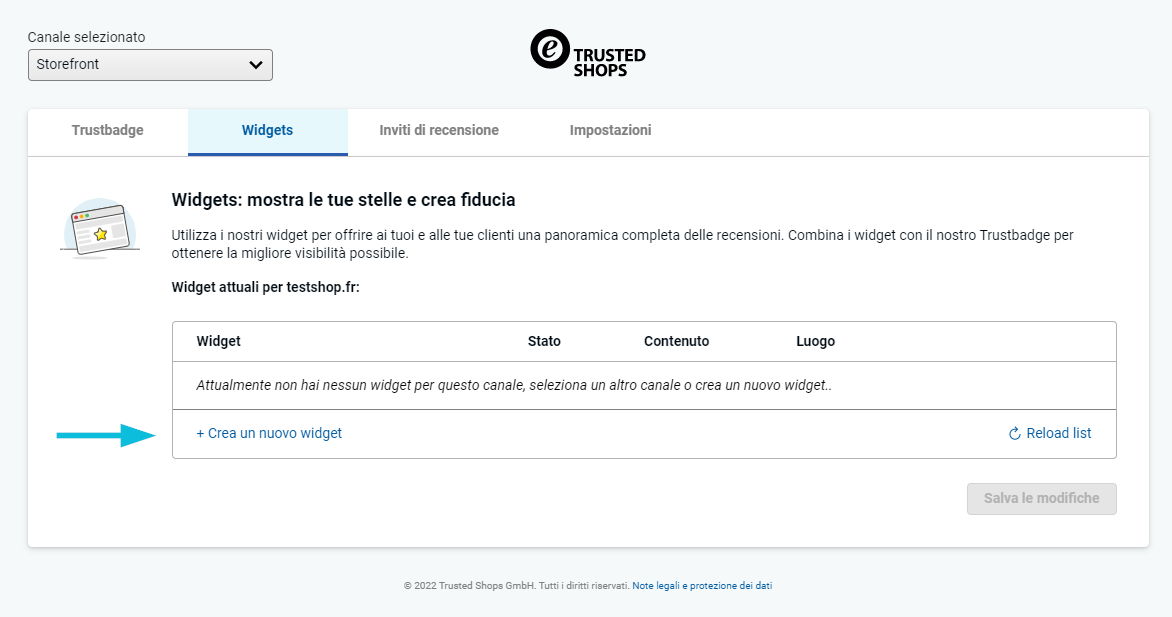Switch to the Trustbadge tab
This screenshot has height=617, width=1172.
coord(108,130)
